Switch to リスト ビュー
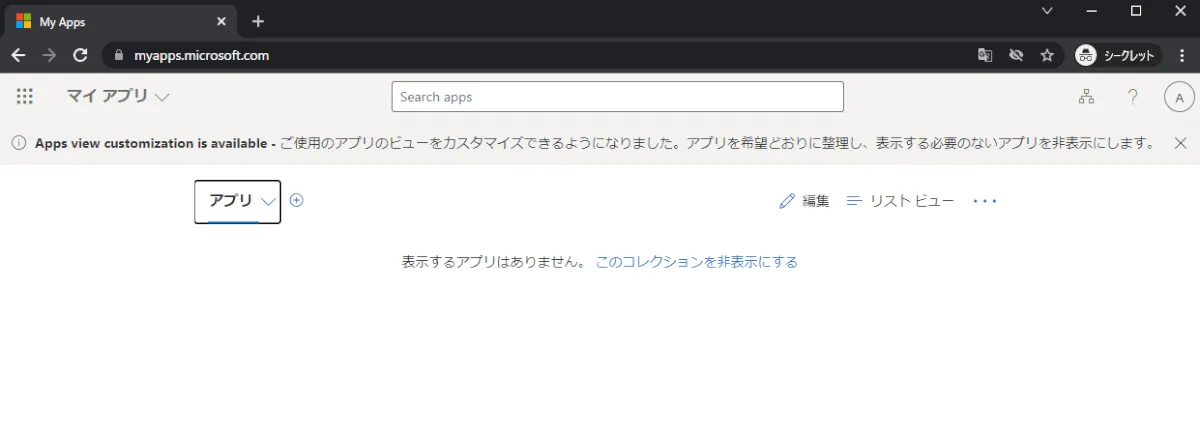This screenshot has width=1200, height=434. point(900,201)
